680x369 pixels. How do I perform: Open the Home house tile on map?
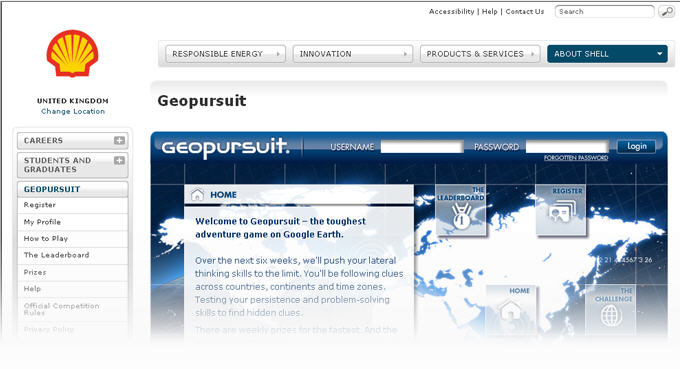tap(511, 310)
